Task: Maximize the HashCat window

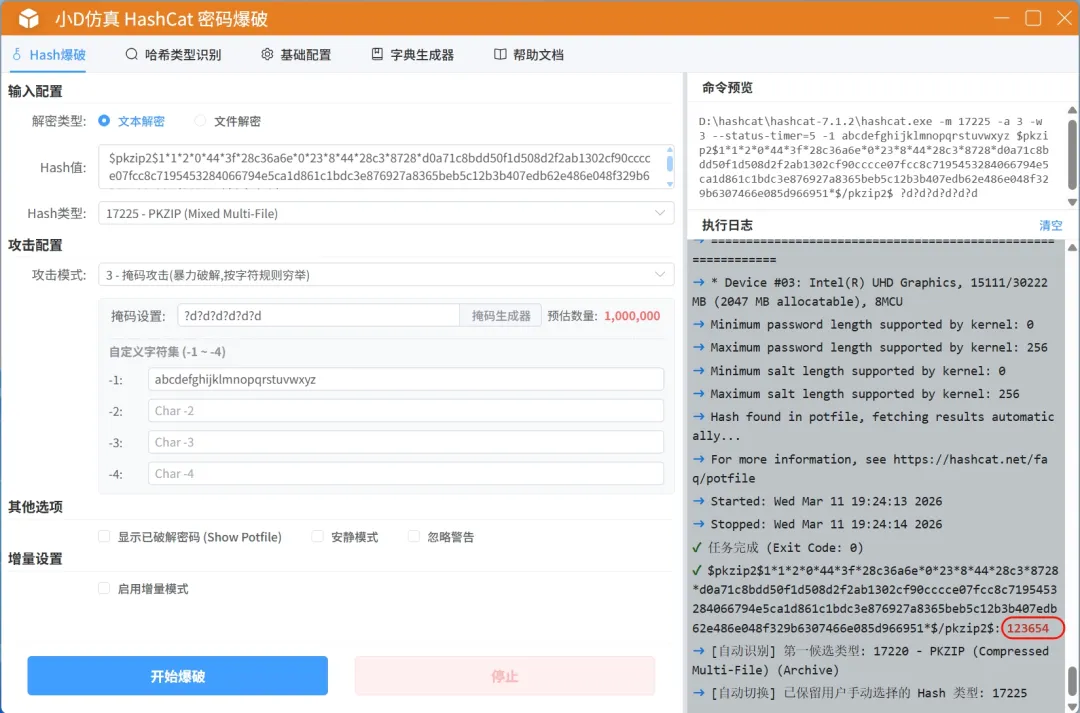Action: 1033,19
